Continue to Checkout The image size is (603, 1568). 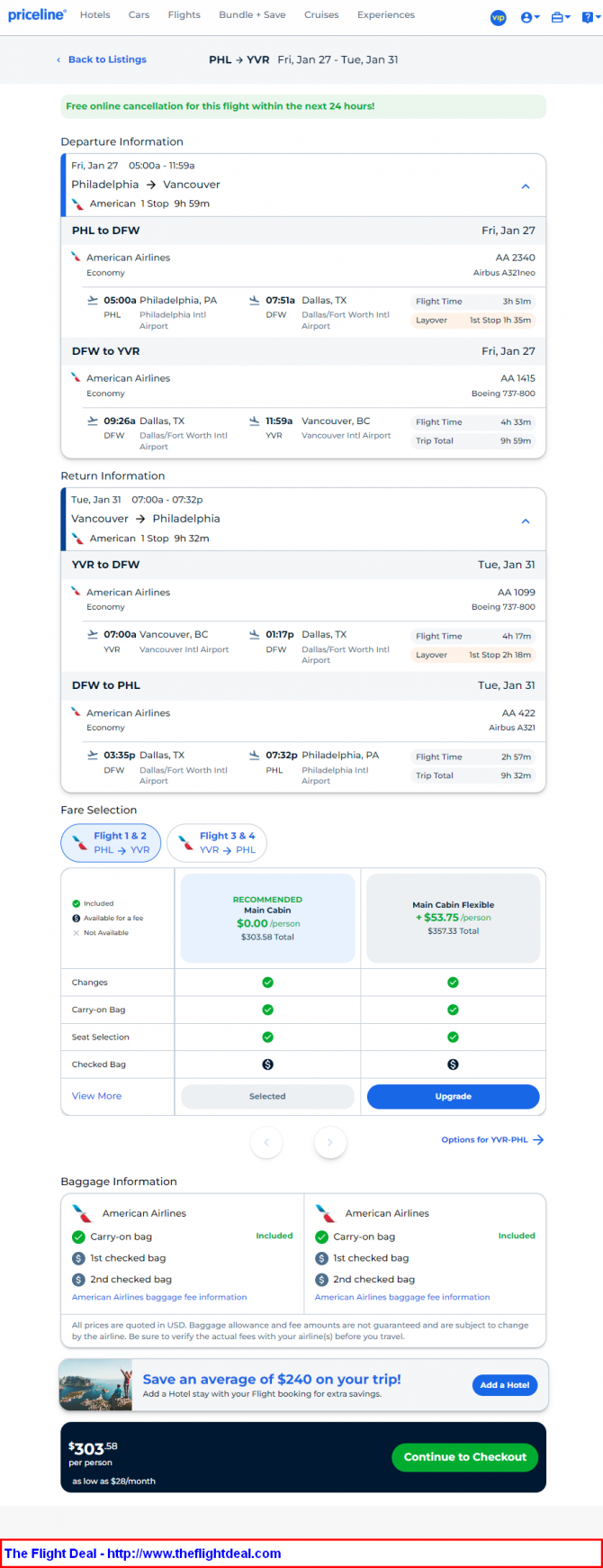[464, 1457]
